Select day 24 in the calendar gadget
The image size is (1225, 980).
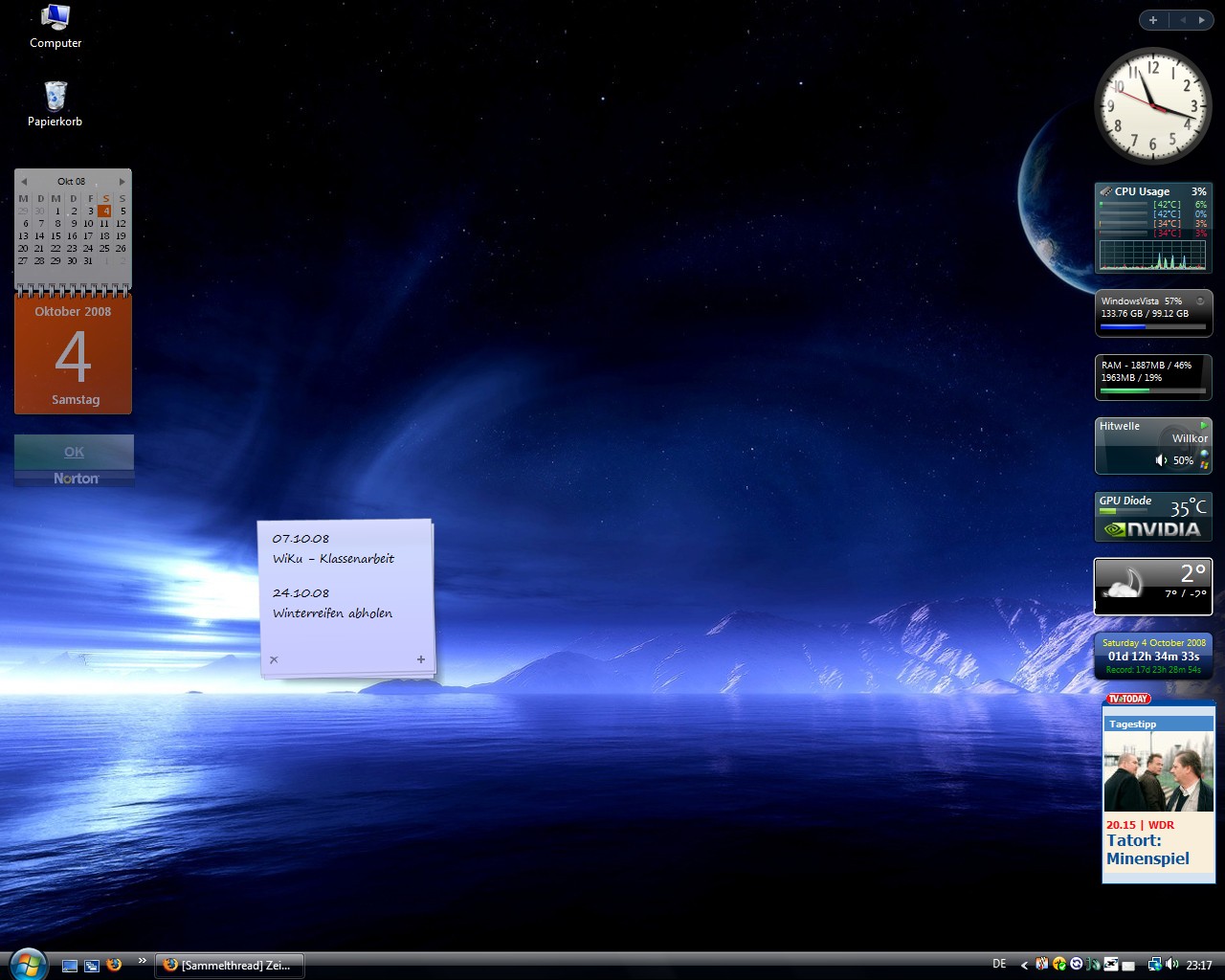click(x=88, y=248)
